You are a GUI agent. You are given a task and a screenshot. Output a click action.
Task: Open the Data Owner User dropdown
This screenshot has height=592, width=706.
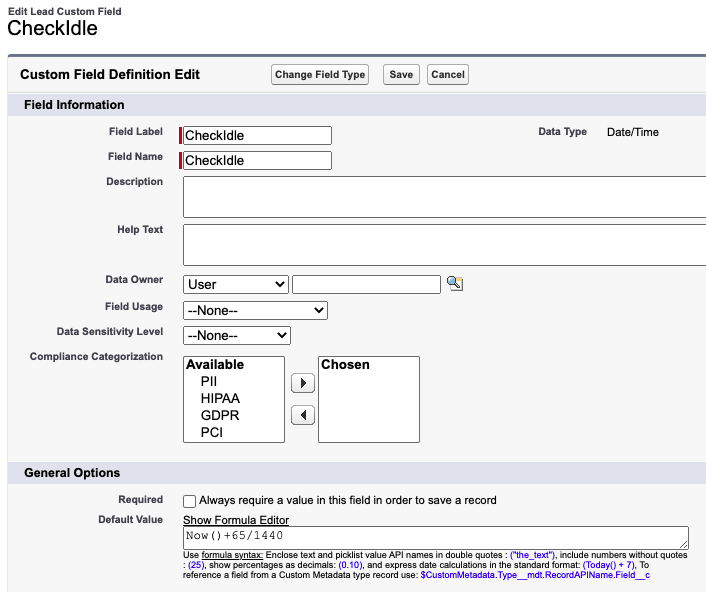235,285
